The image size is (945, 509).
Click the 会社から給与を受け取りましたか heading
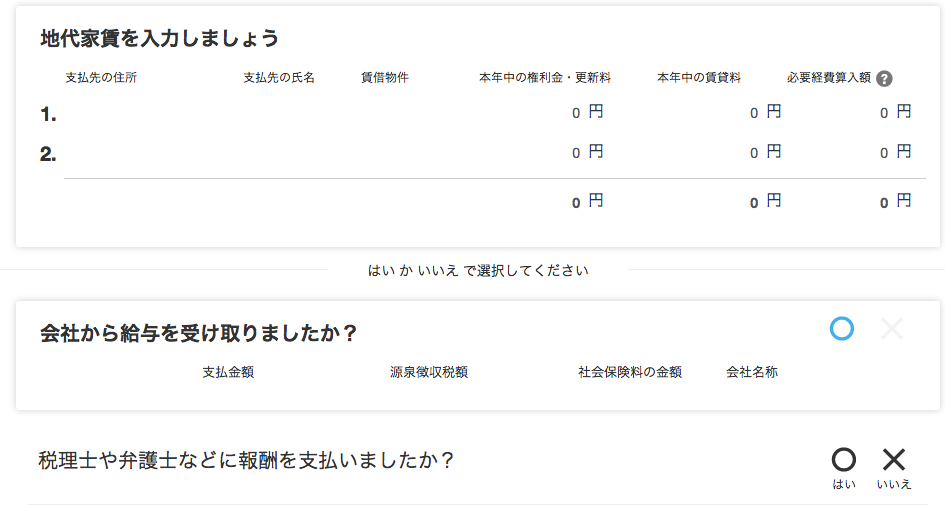pyautogui.click(x=198, y=333)
